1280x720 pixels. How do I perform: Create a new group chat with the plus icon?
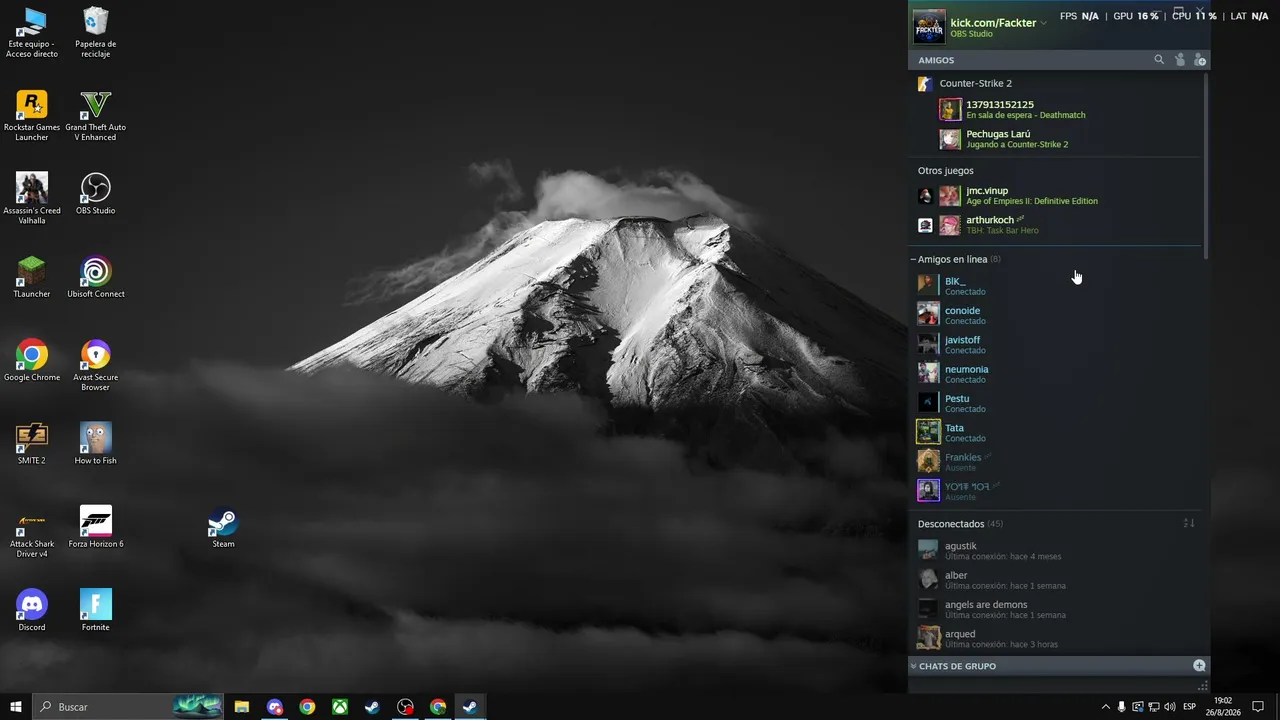(x=1199, y=666)
